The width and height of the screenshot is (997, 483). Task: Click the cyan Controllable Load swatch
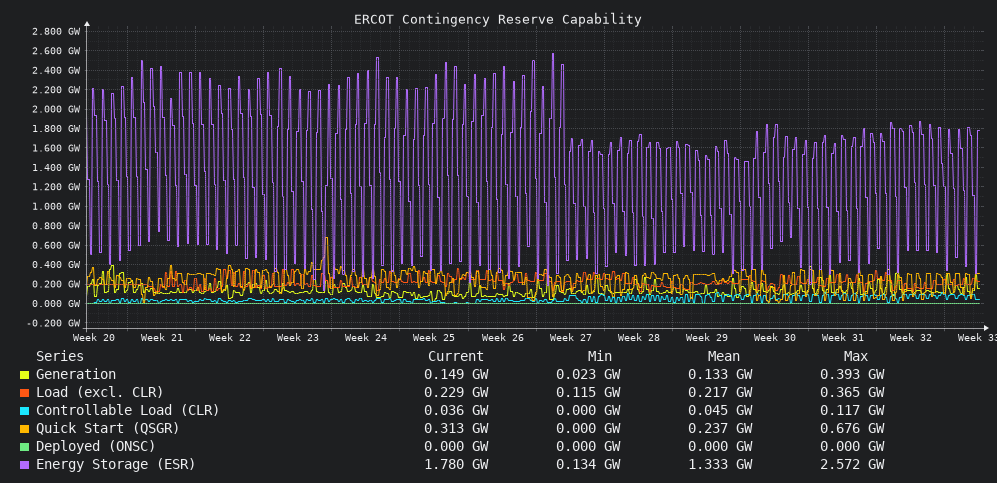(x=24, y=411)
